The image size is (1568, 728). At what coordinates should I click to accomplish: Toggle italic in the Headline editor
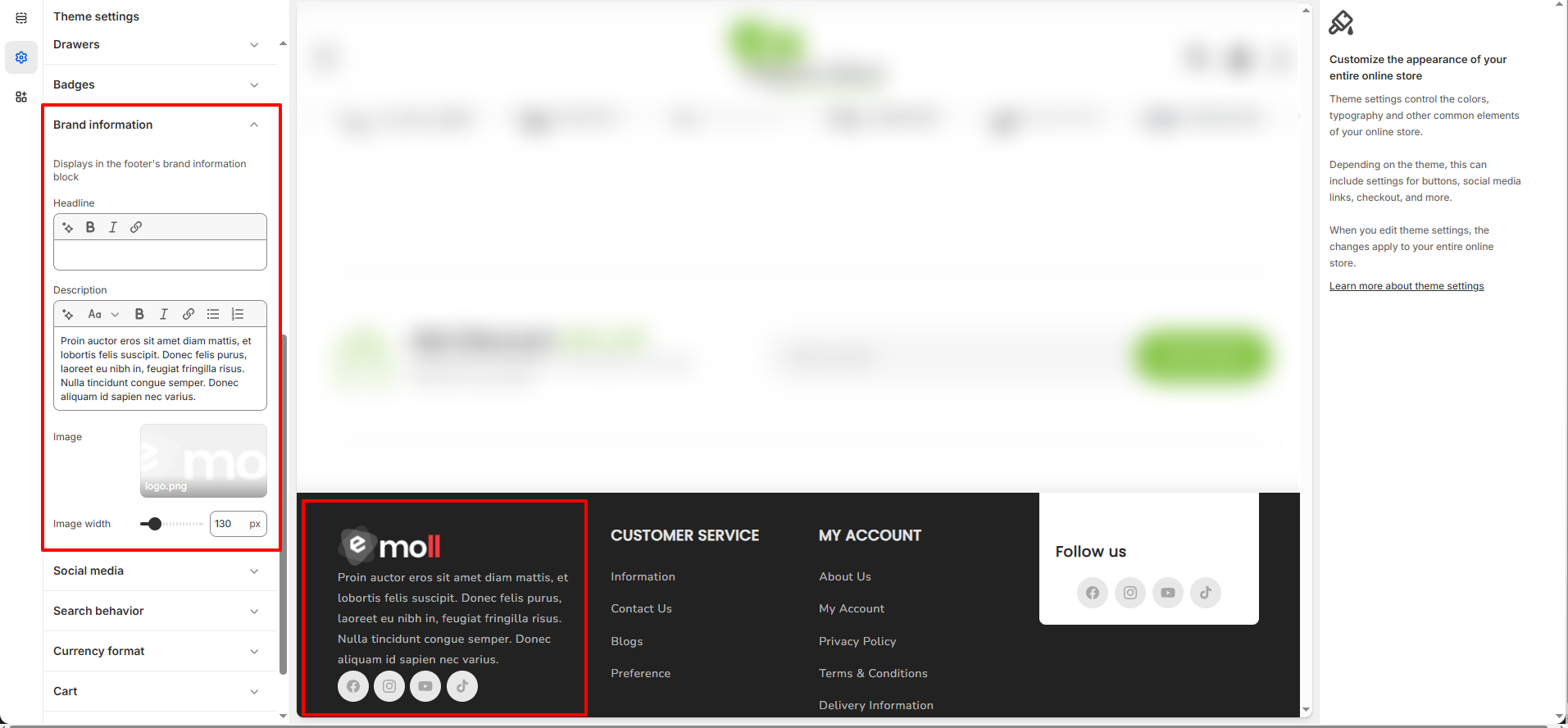(x=113, y=227)
